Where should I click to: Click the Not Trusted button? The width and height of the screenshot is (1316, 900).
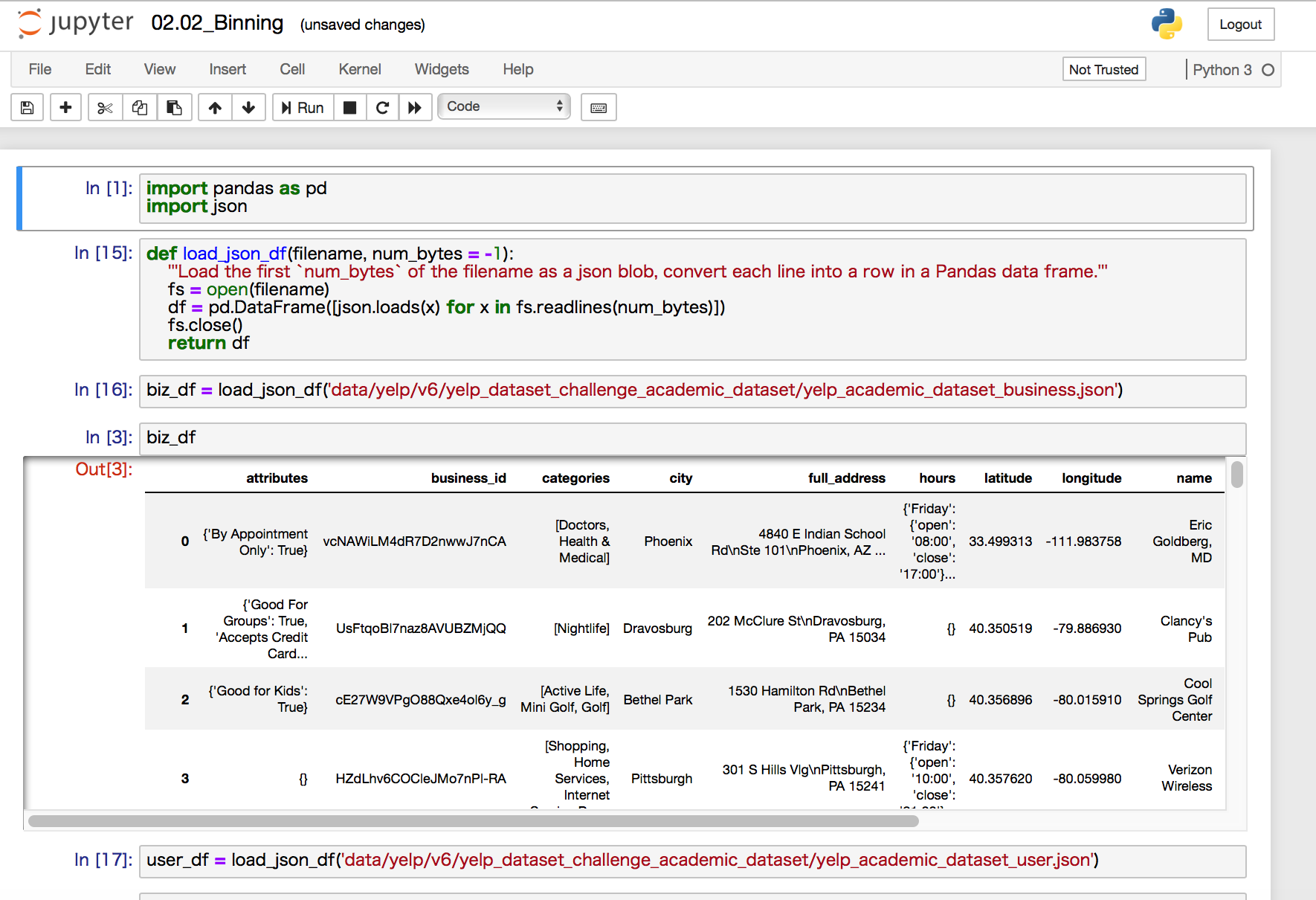pyautogui.click(x=1103, y=69)
